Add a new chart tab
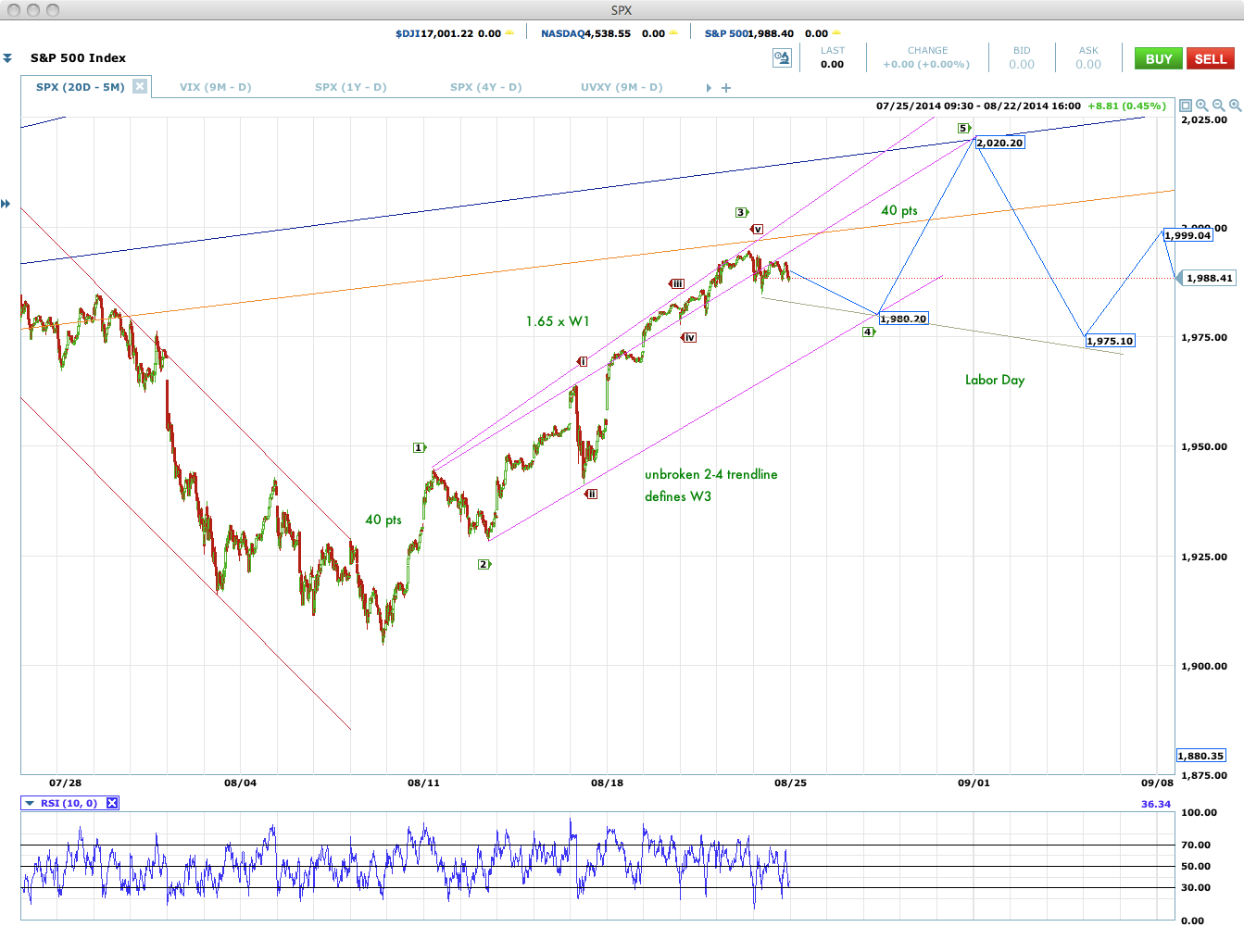The image size is (1244, 952). coord(726,88)
